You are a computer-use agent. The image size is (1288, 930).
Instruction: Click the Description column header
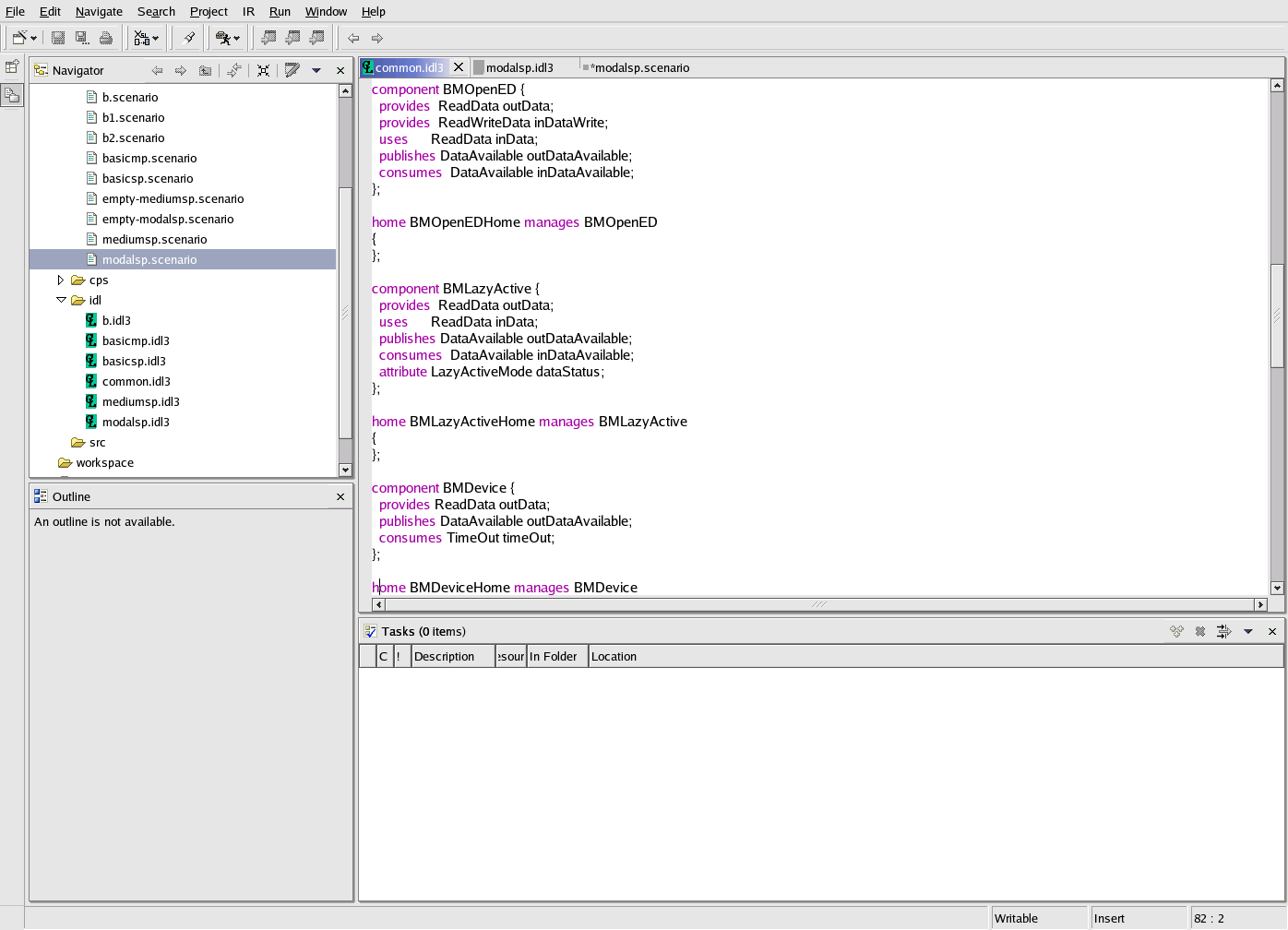pyautogui.click(x=452, y=656)
